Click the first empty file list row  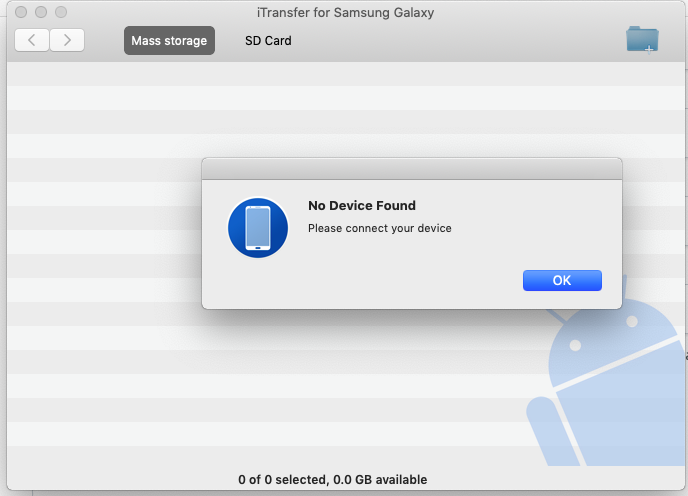point(346,74)
